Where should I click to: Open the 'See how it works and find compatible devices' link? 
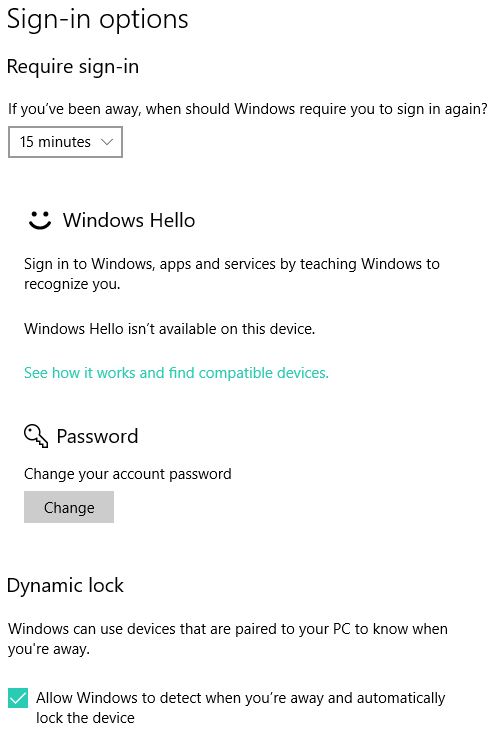coord(176,373)
